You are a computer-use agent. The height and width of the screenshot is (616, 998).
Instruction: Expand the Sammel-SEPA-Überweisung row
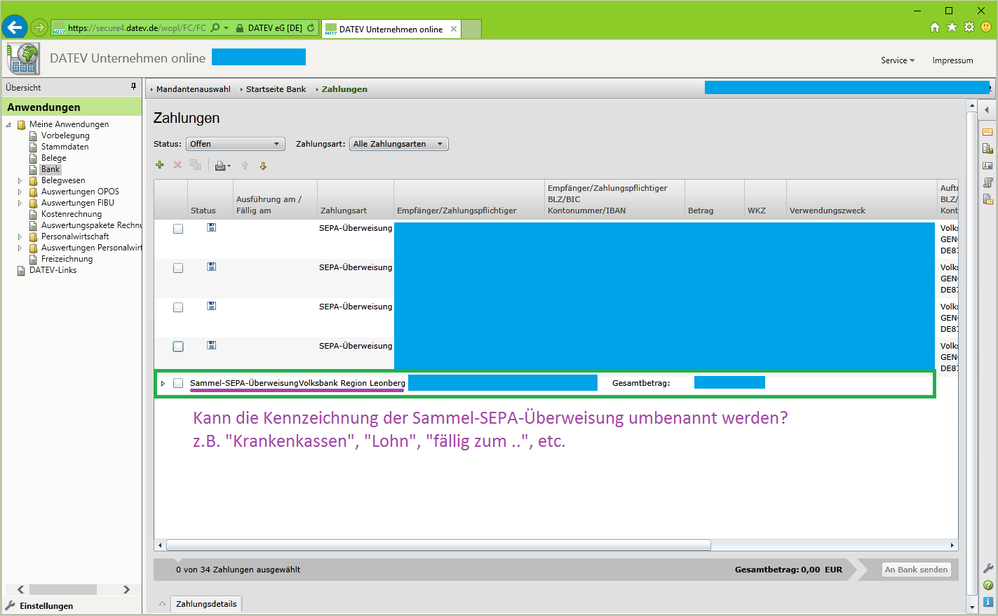tap(163, 383)
